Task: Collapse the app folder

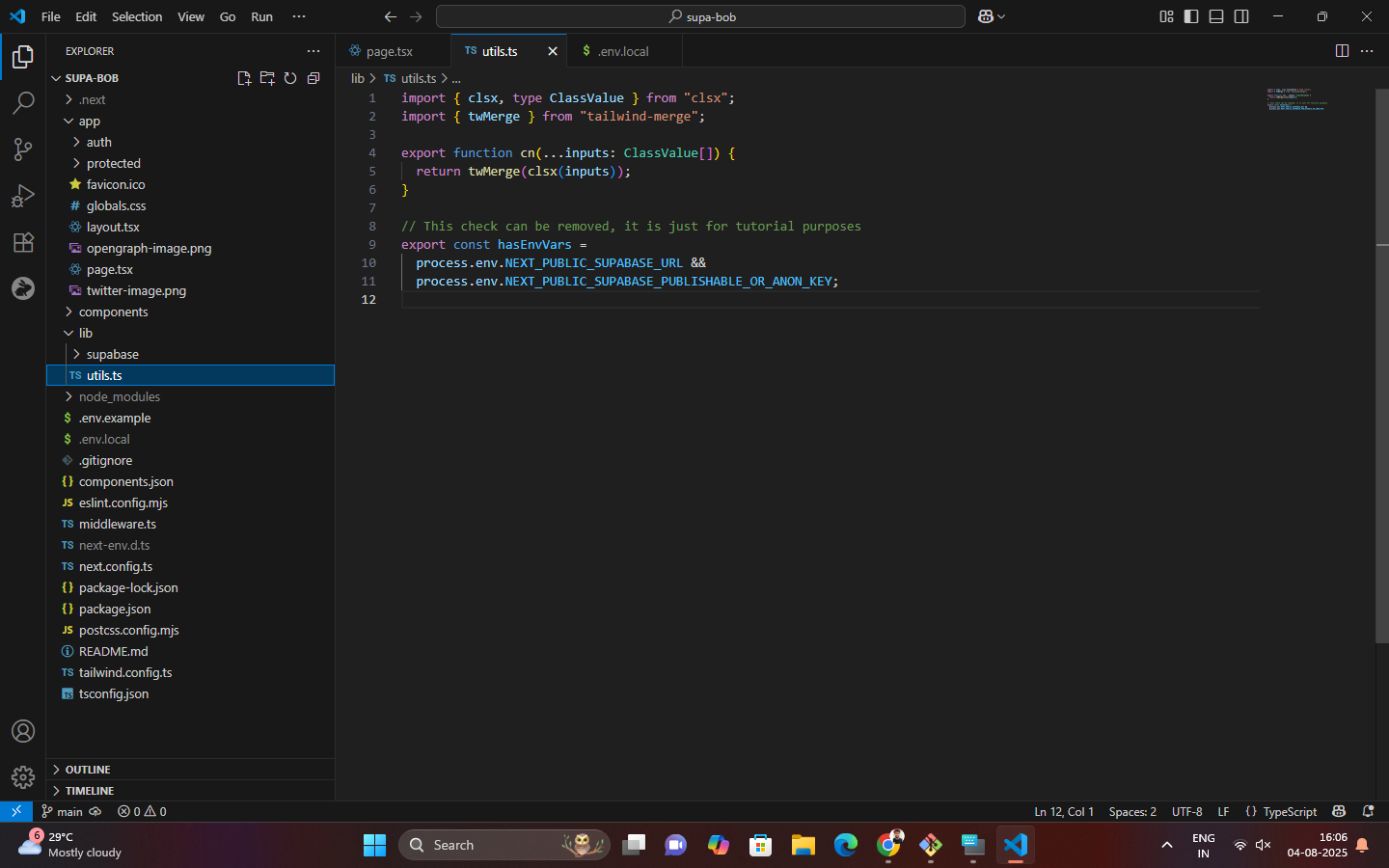Action: tap(190, 121)
